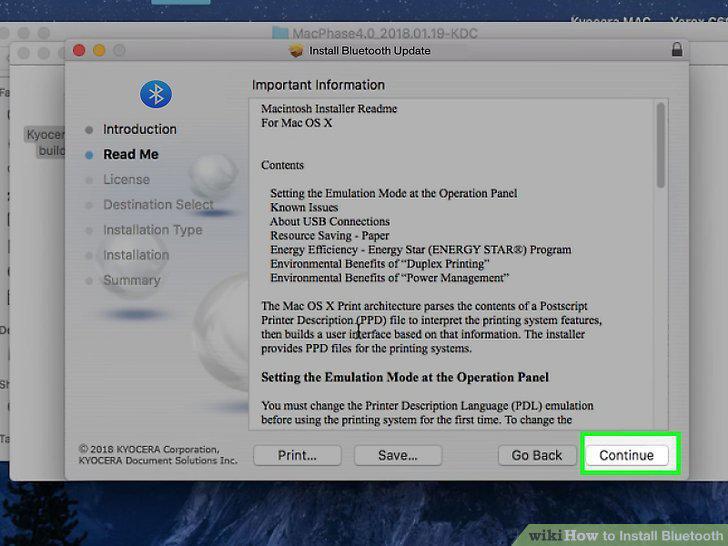728x546 pixels.
Task: Click inside the Important Information text area
Action: pyautogui.click(x=453, y=264)
